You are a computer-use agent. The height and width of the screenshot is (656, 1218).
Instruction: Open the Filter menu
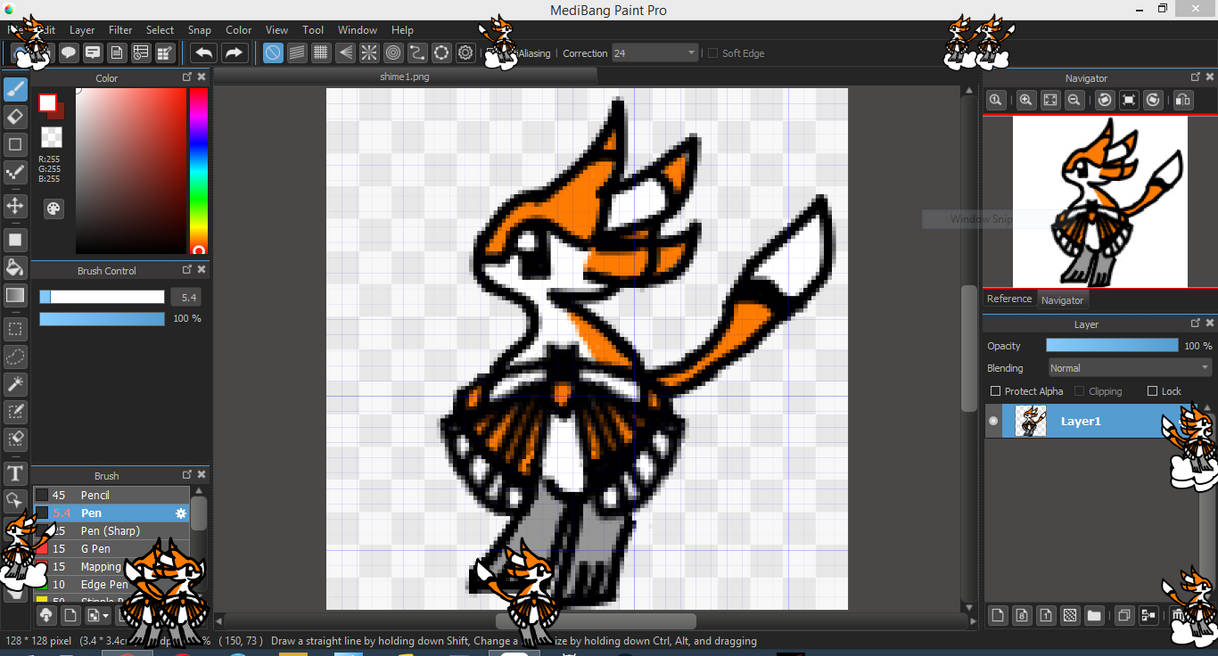click(x=120, y=30)
